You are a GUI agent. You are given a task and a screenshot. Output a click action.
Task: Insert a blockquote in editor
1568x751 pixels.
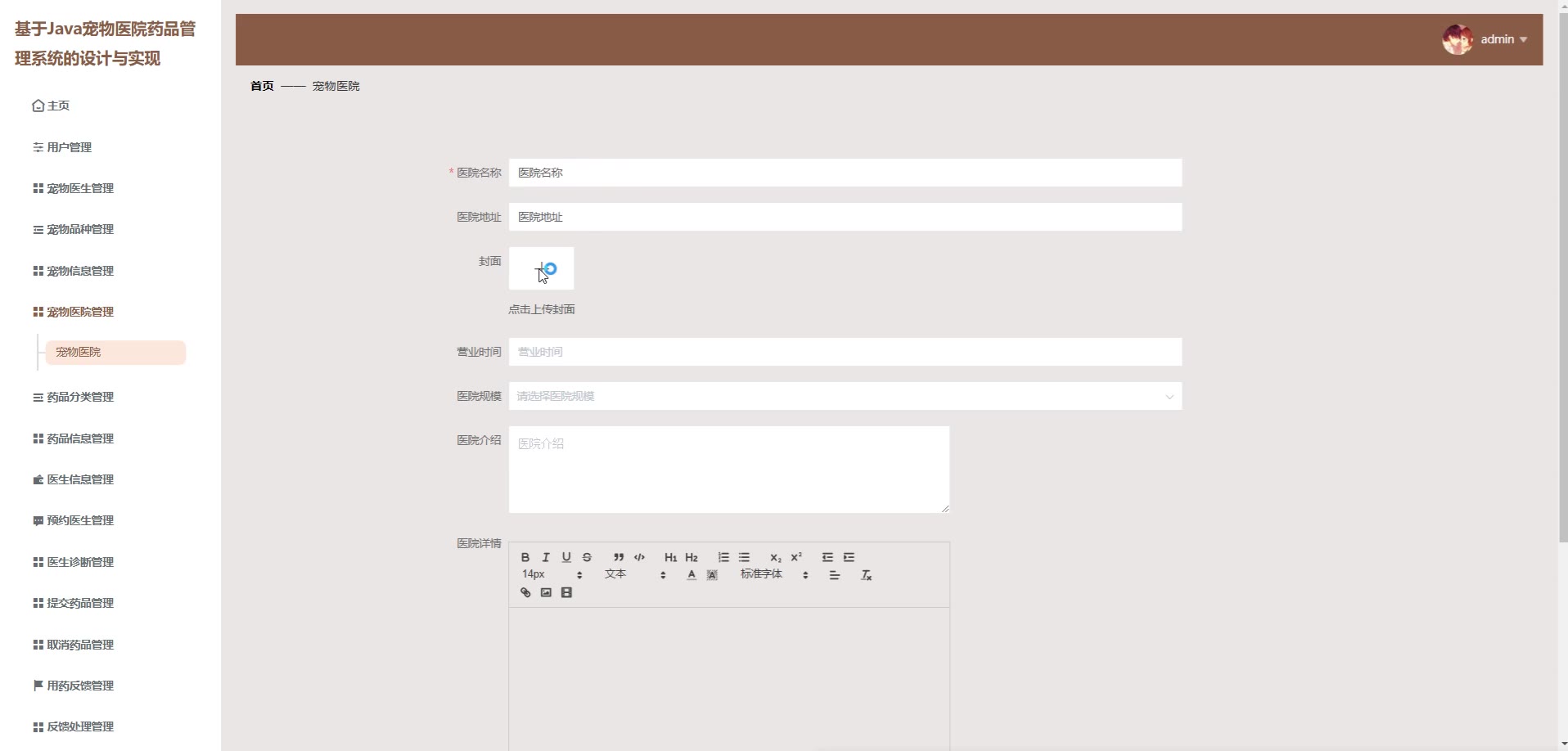[619, 557]
